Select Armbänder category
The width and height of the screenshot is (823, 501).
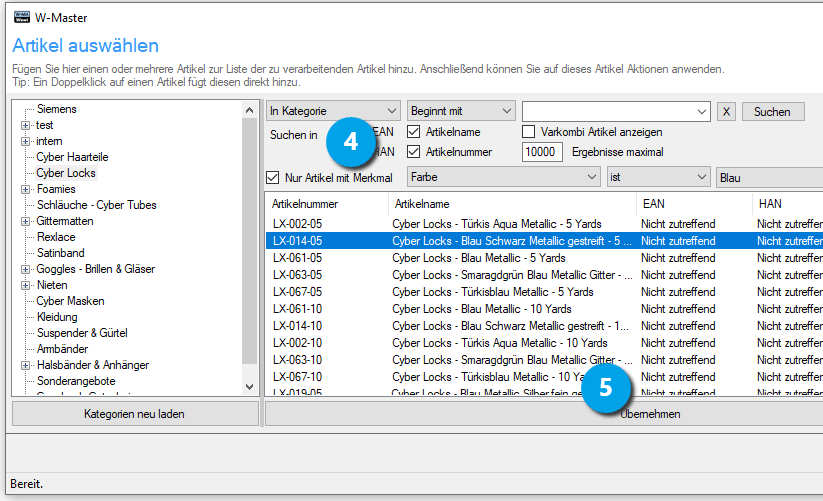pyautogui.click(x=62, y=349)
